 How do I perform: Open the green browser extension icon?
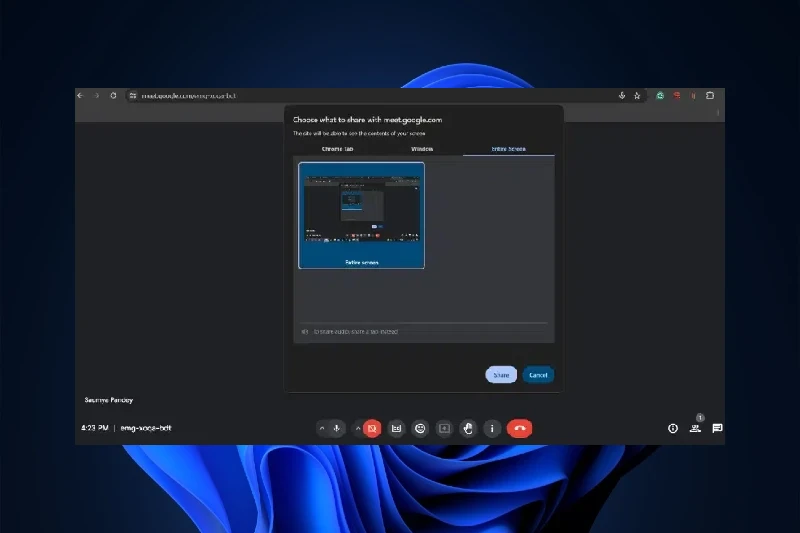(660, 95)
